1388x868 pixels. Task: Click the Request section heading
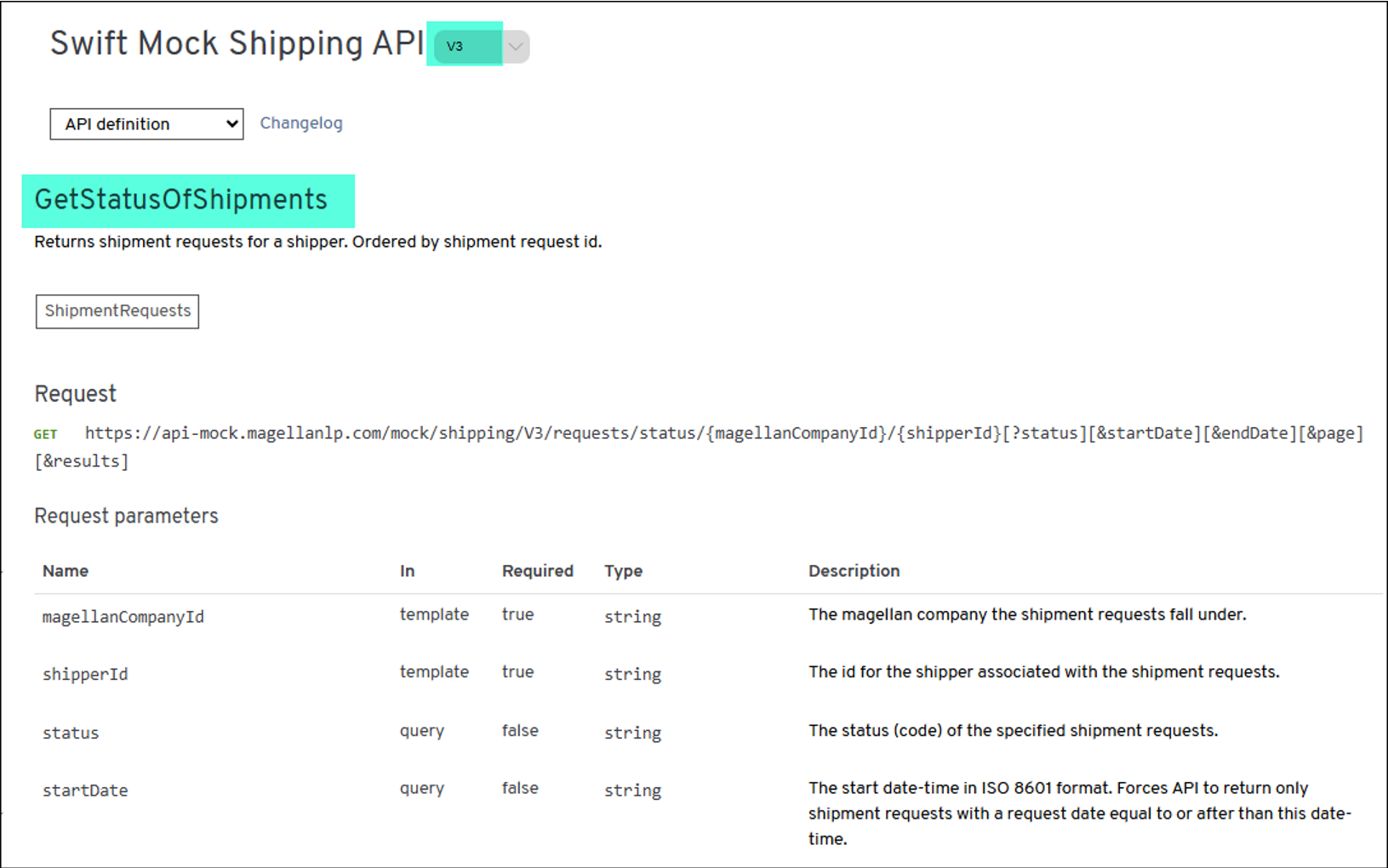(75, 394)
